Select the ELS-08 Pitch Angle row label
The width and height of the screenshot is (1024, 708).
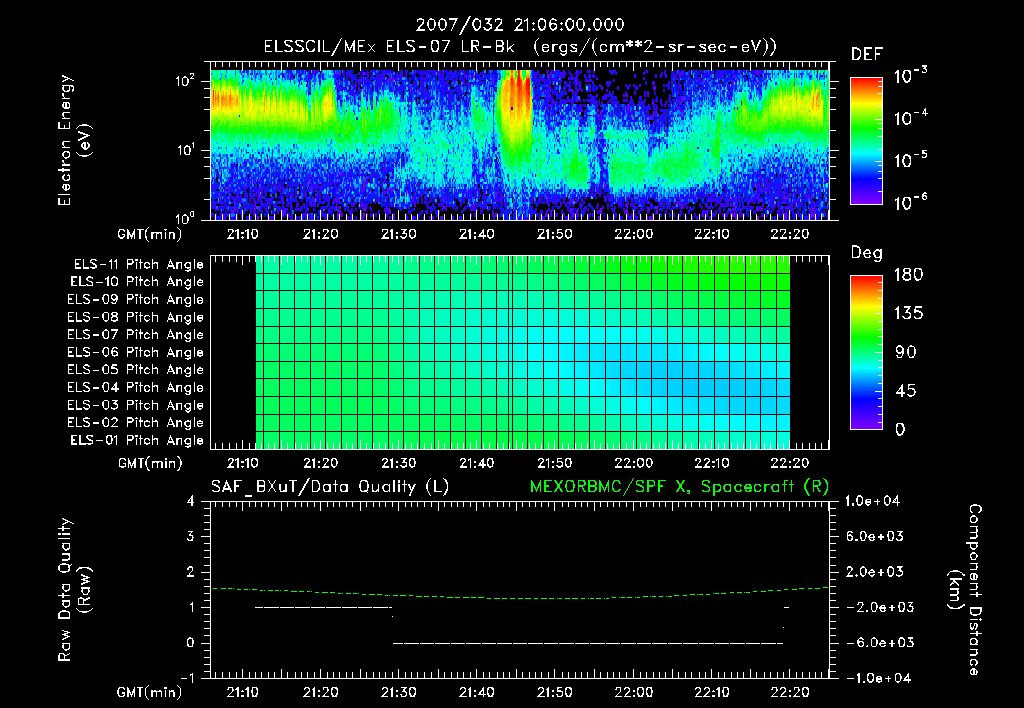[136, 317]
